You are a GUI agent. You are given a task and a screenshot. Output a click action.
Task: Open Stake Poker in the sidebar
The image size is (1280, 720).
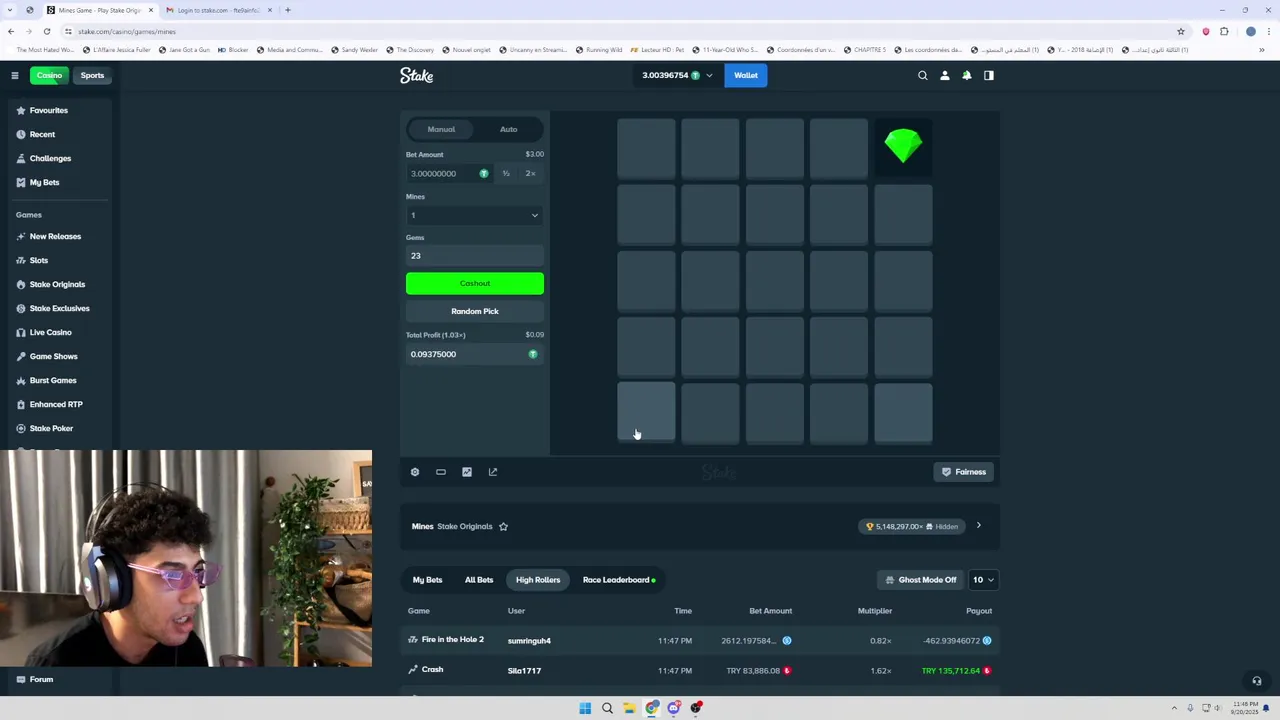[51, 428]
